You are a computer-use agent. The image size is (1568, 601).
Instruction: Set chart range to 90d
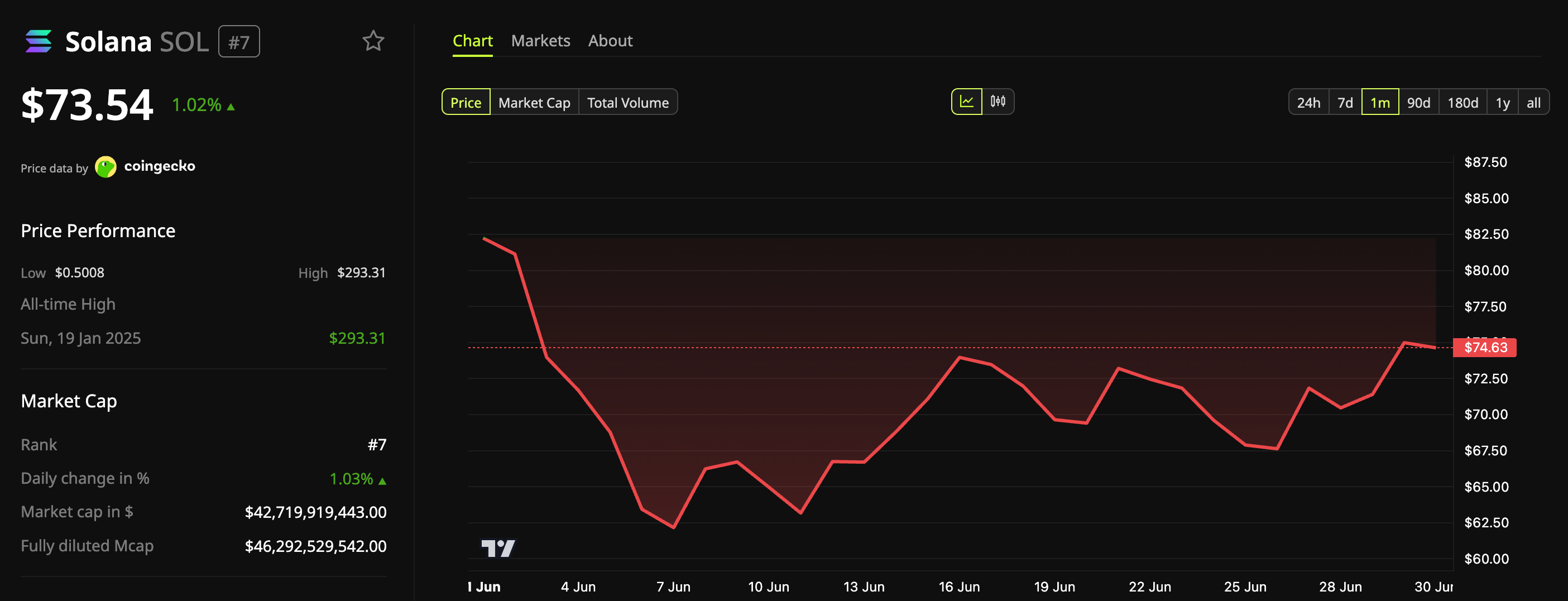1419,102
